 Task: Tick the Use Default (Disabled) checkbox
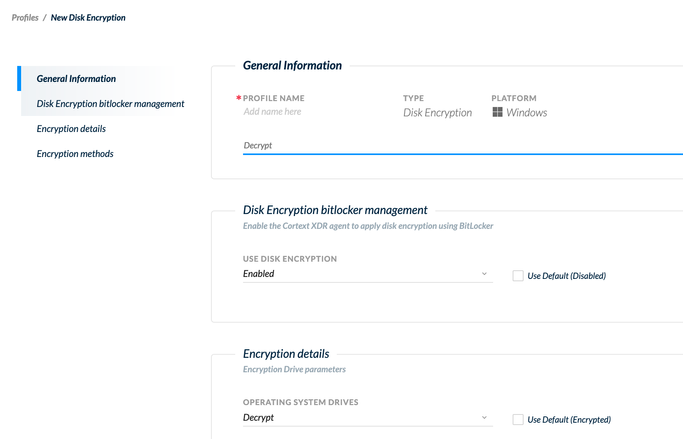click(518, 275)
